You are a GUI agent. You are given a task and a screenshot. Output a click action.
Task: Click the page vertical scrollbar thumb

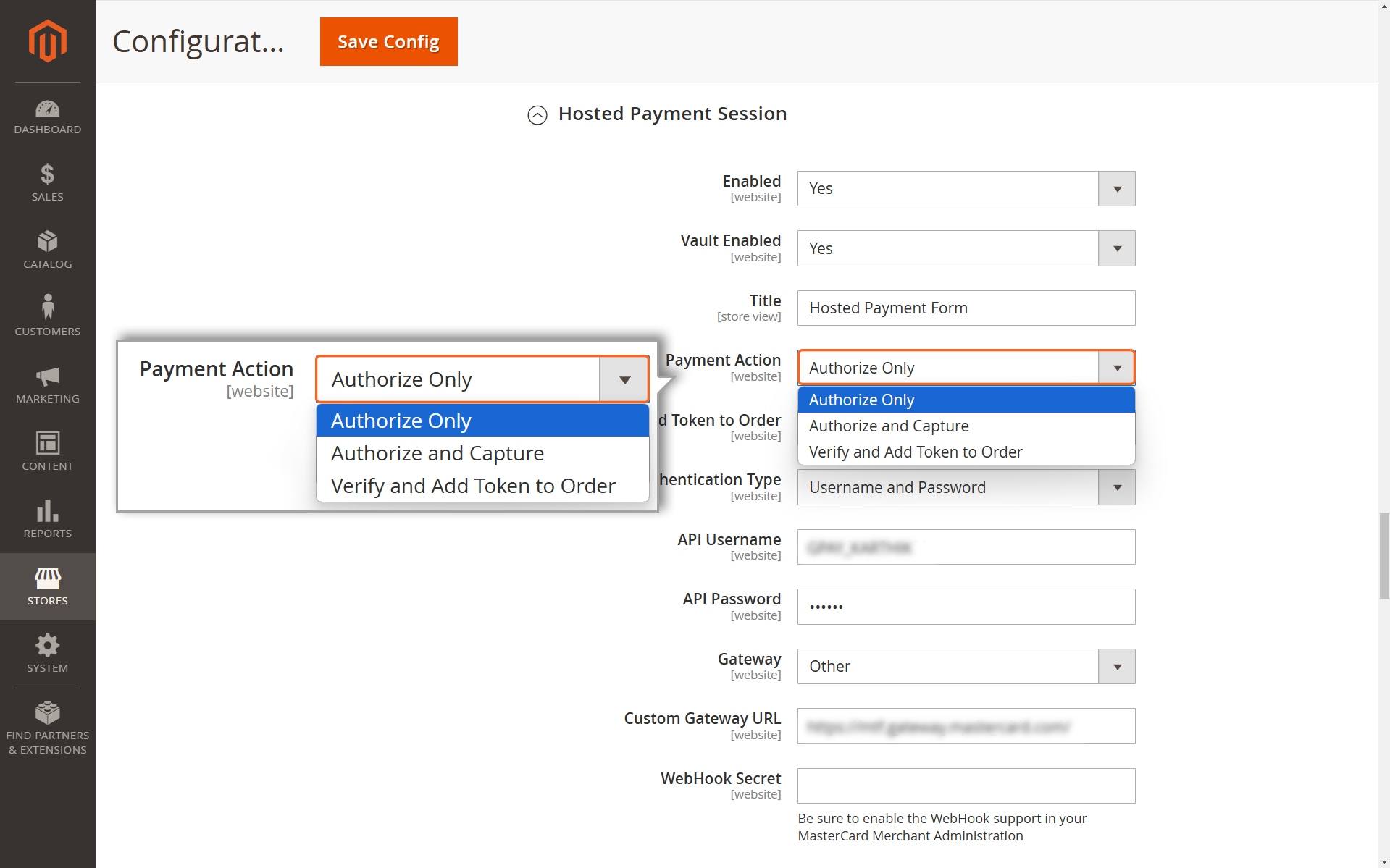click(x=1384, y=555)
